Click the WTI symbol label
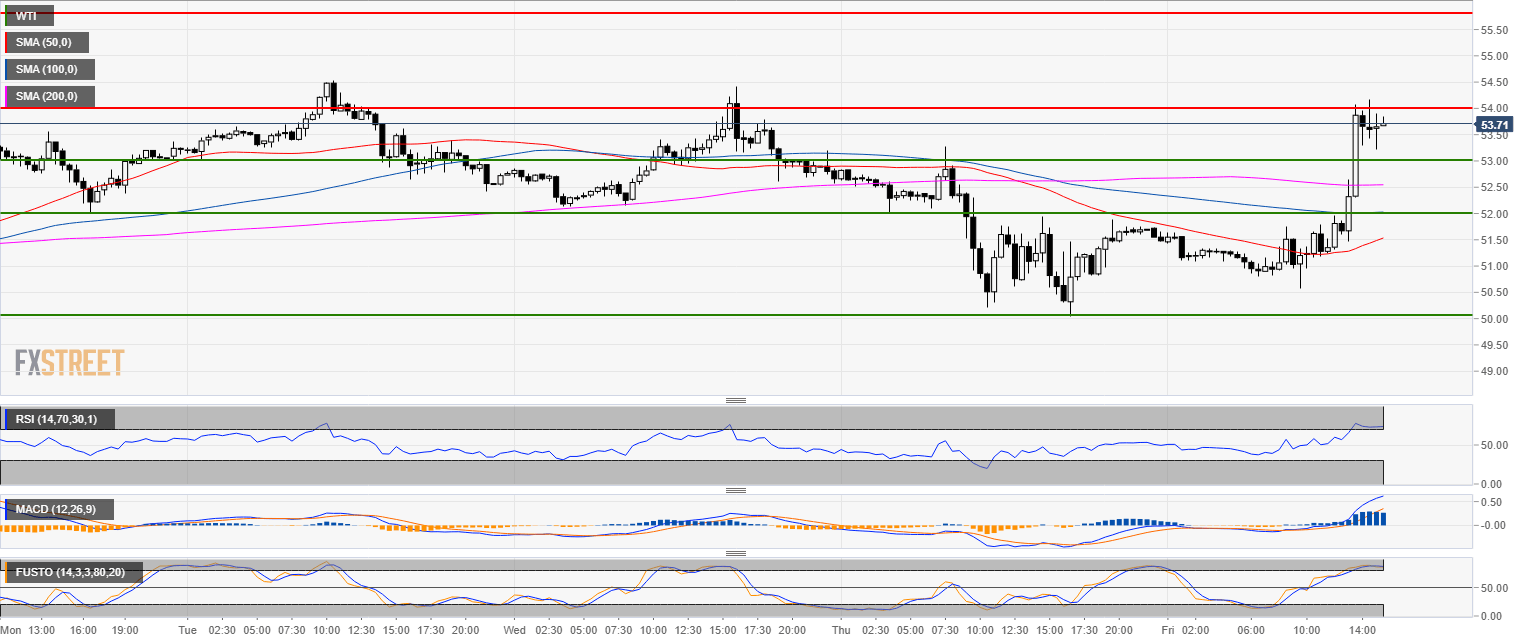 tap(30, 15)
